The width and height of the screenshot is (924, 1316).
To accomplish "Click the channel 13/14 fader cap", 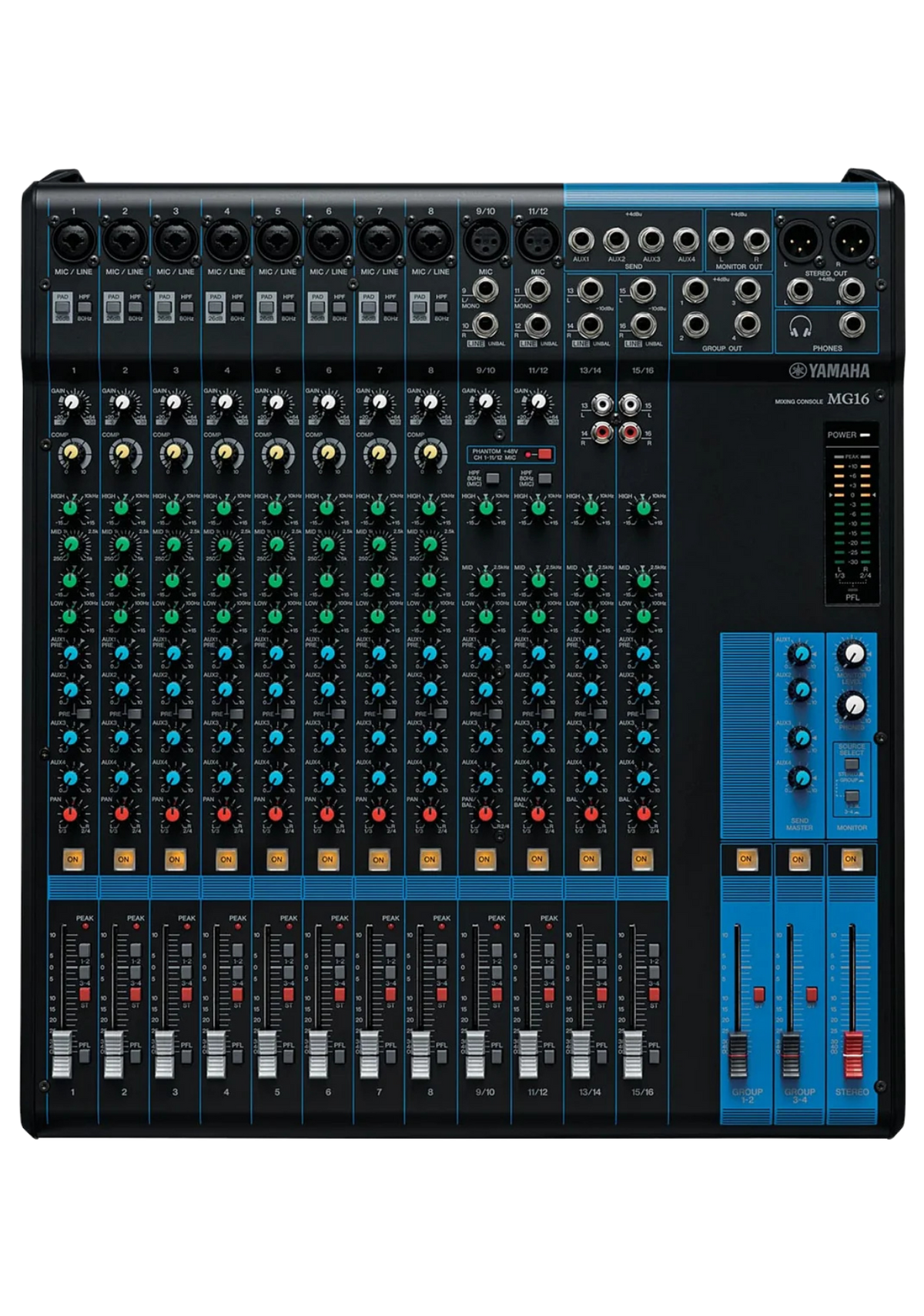I will tap(581, 1054).
